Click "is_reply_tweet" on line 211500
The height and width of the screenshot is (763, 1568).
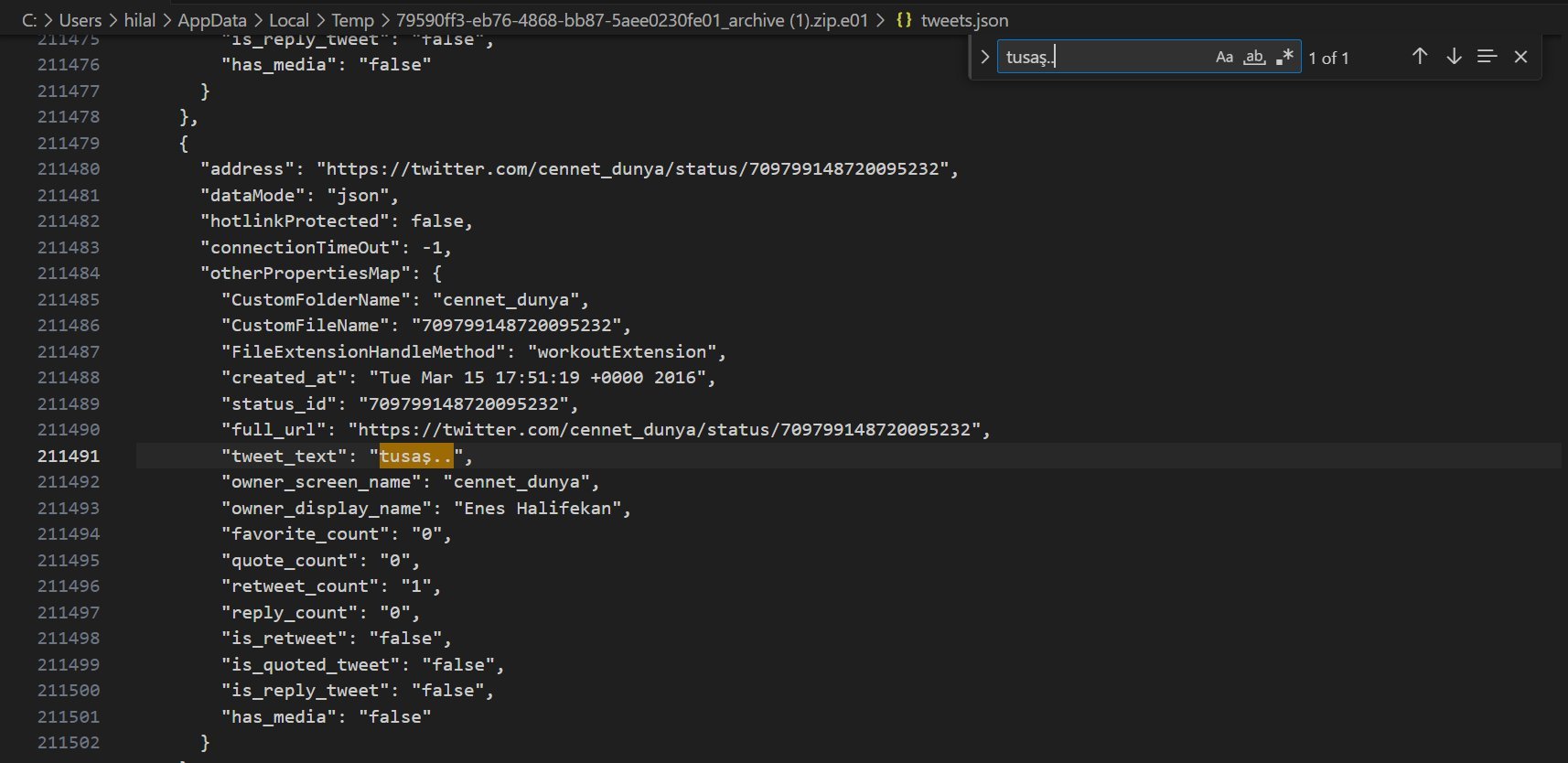[x=306, y=690]
